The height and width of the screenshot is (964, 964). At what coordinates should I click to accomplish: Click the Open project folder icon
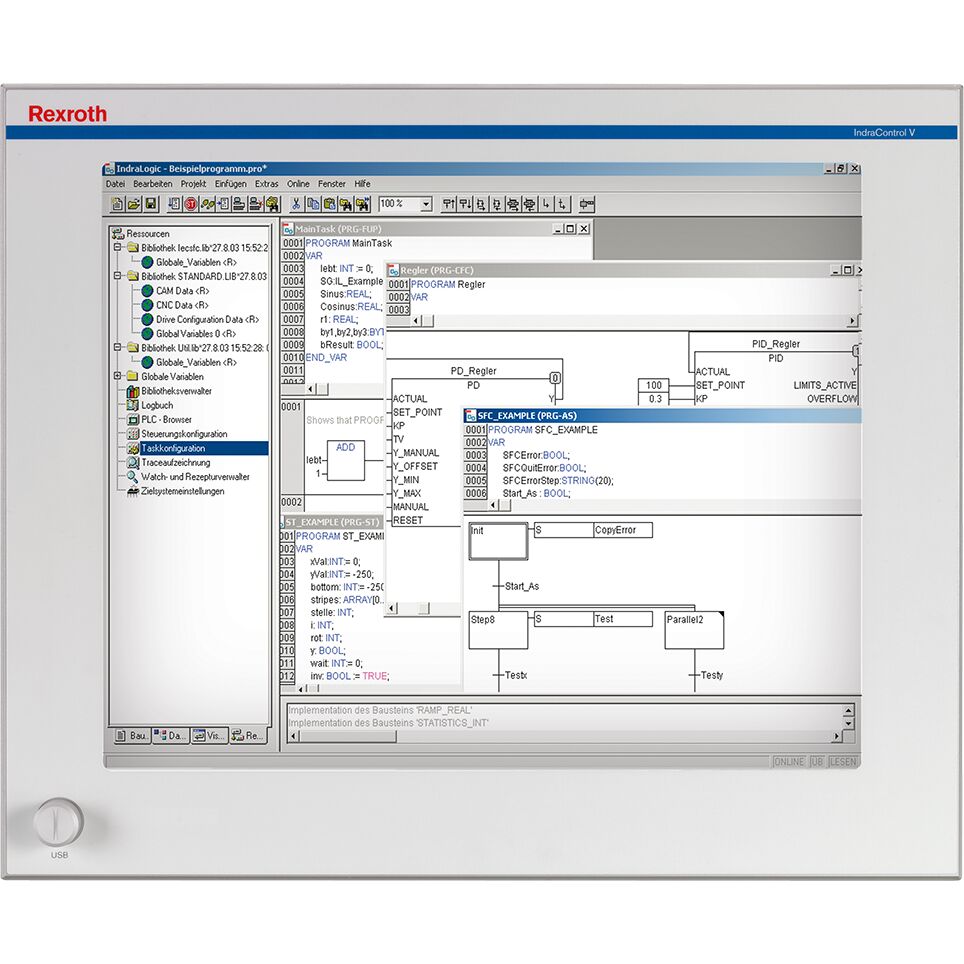tap(134, 204)
